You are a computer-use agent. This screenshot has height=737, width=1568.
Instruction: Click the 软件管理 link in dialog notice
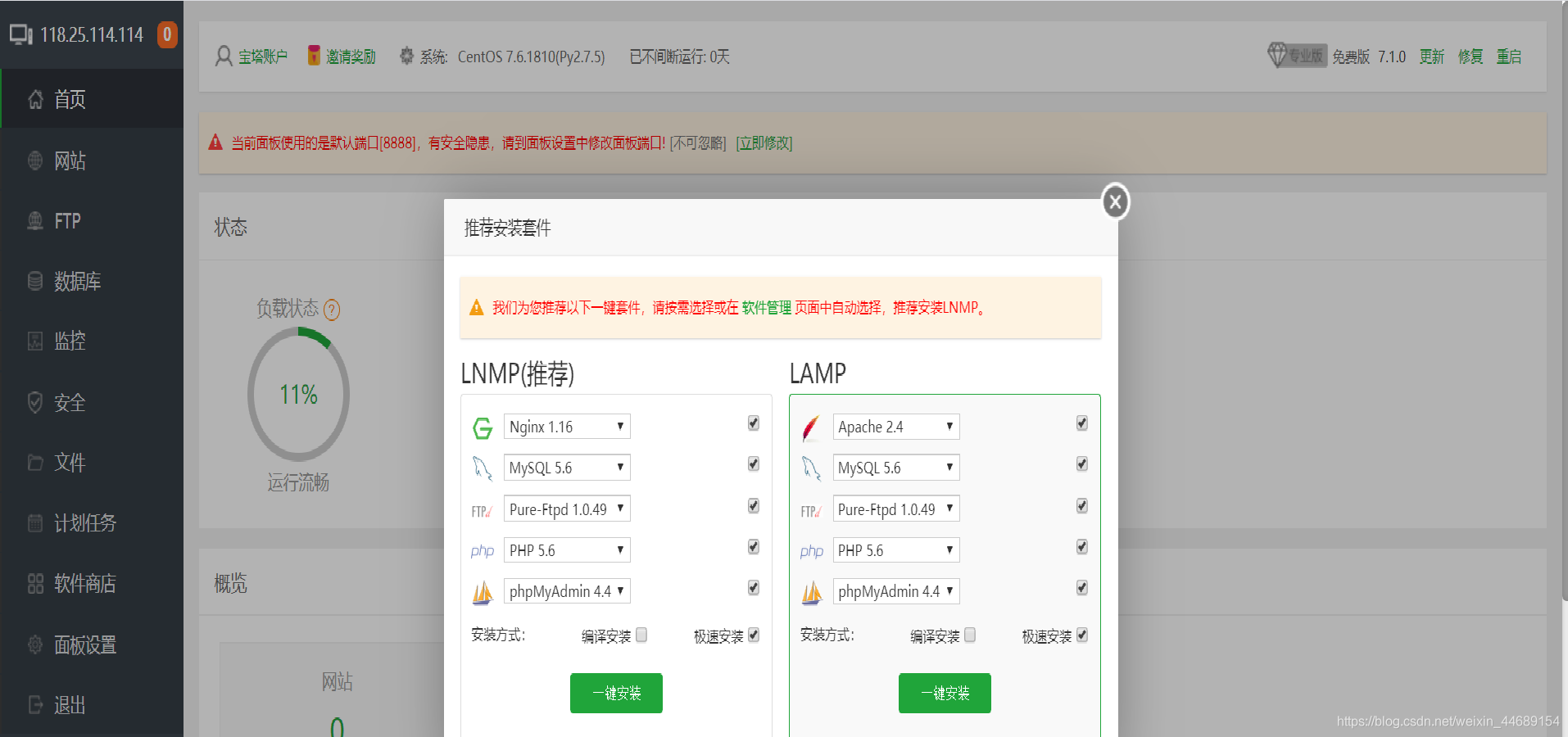point(767,308)
